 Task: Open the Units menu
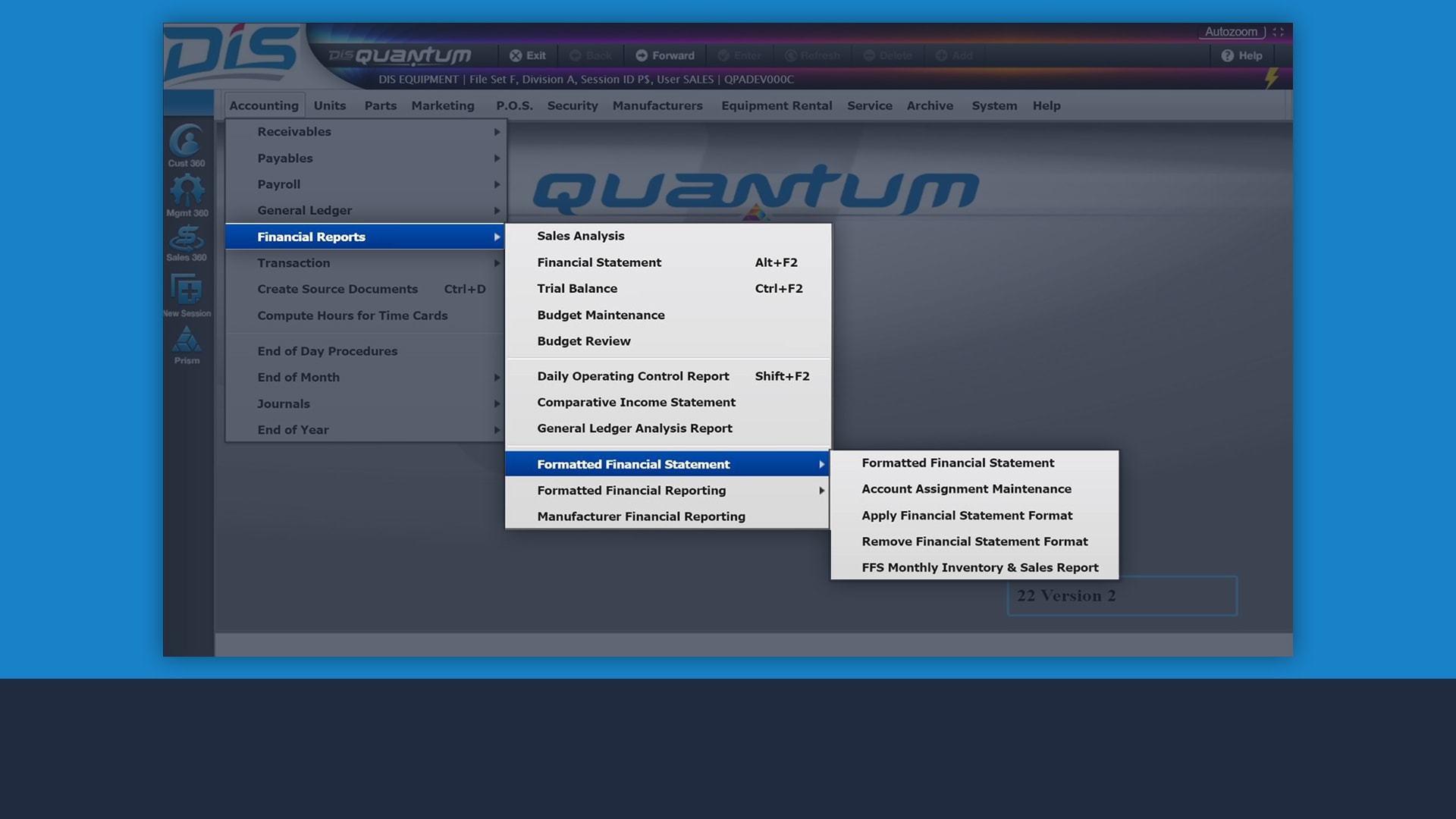click(x=330, y=105)
